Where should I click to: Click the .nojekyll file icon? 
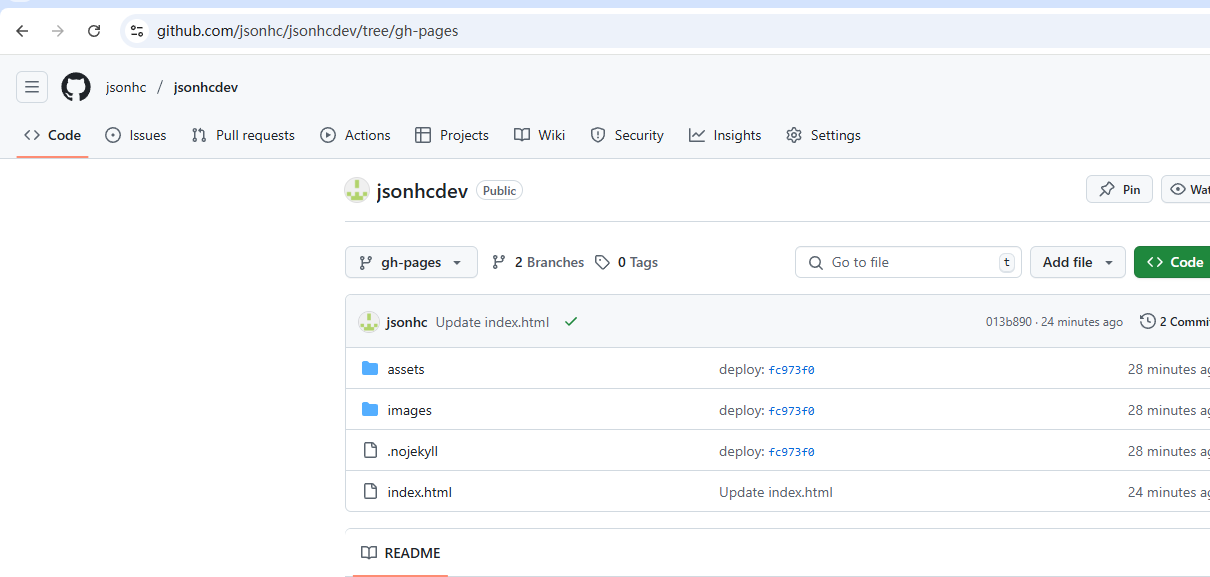coord(370,451)
